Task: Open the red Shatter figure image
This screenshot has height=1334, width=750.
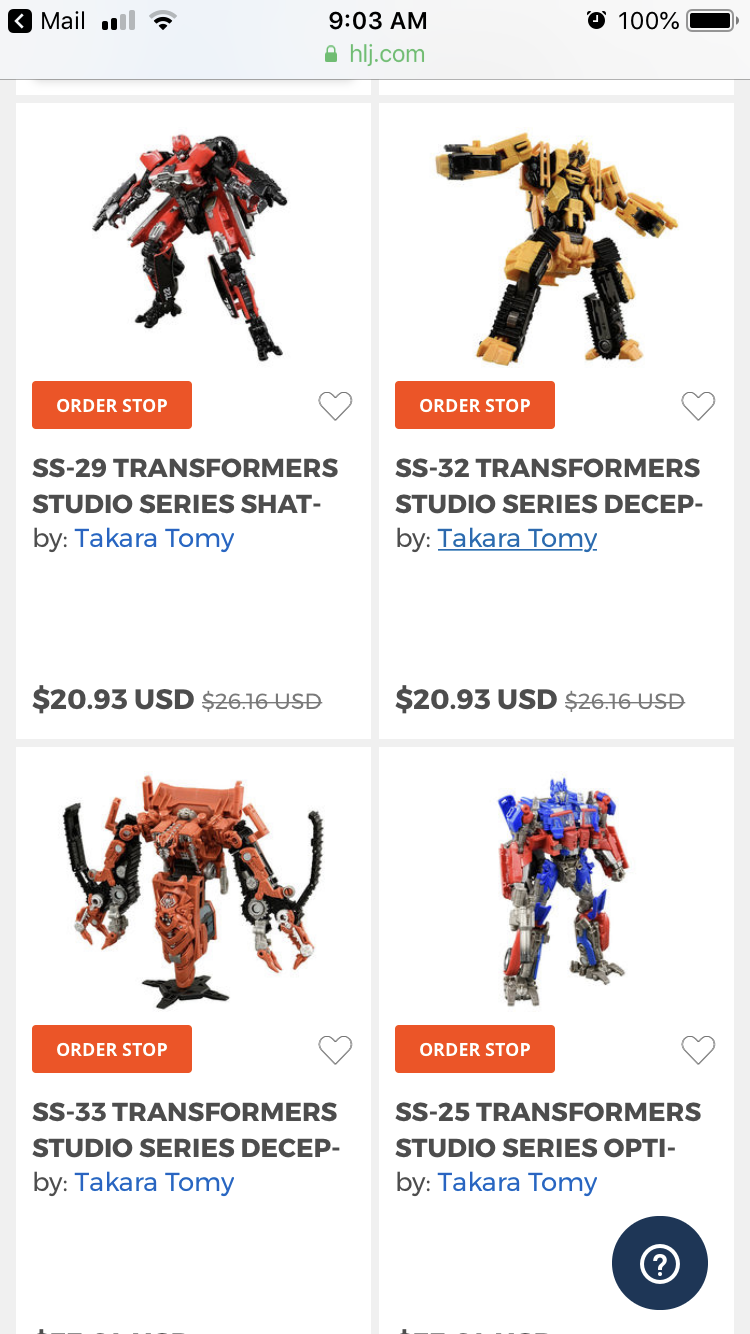Action: pos(193,245)
